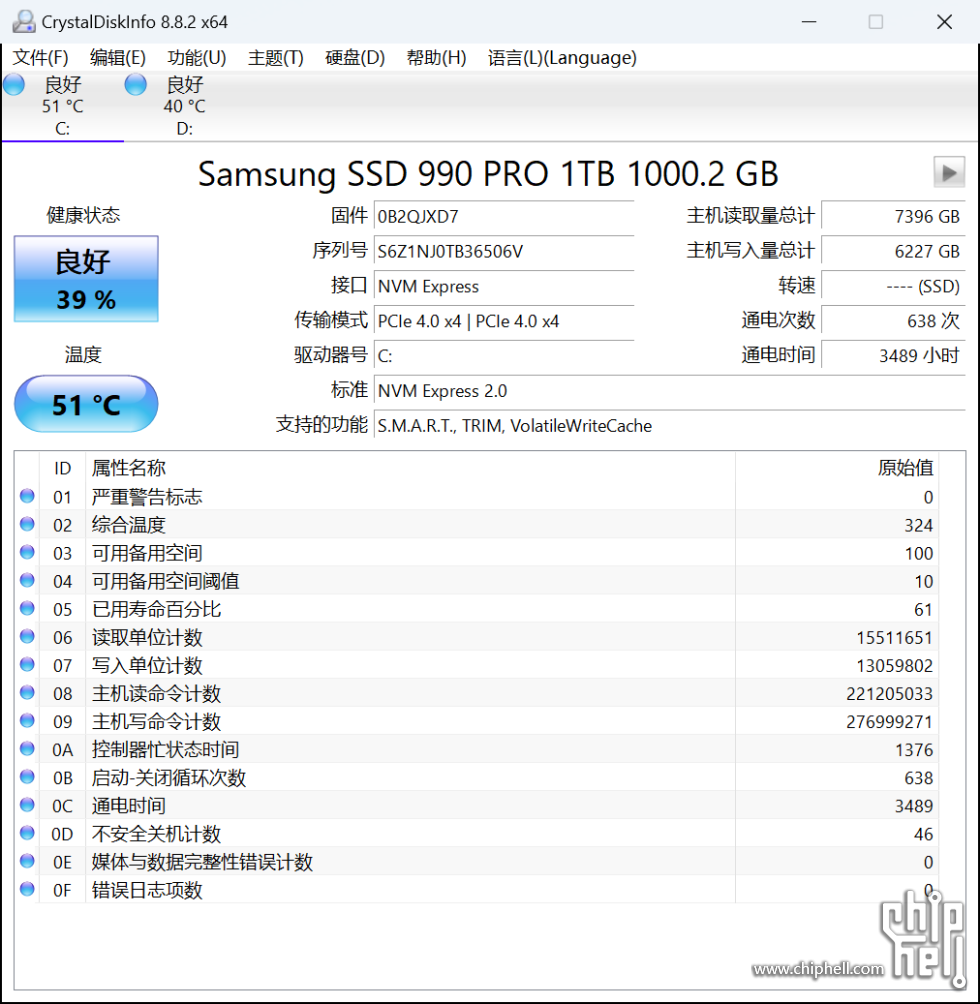Select the 主机读命令计数 attribute row
This screenshot has height=1004, width=980.
coord(476,693)
